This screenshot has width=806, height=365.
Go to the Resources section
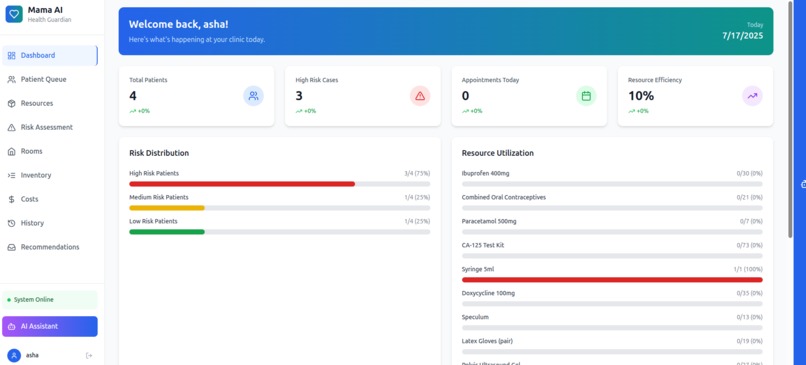(50, 103)
